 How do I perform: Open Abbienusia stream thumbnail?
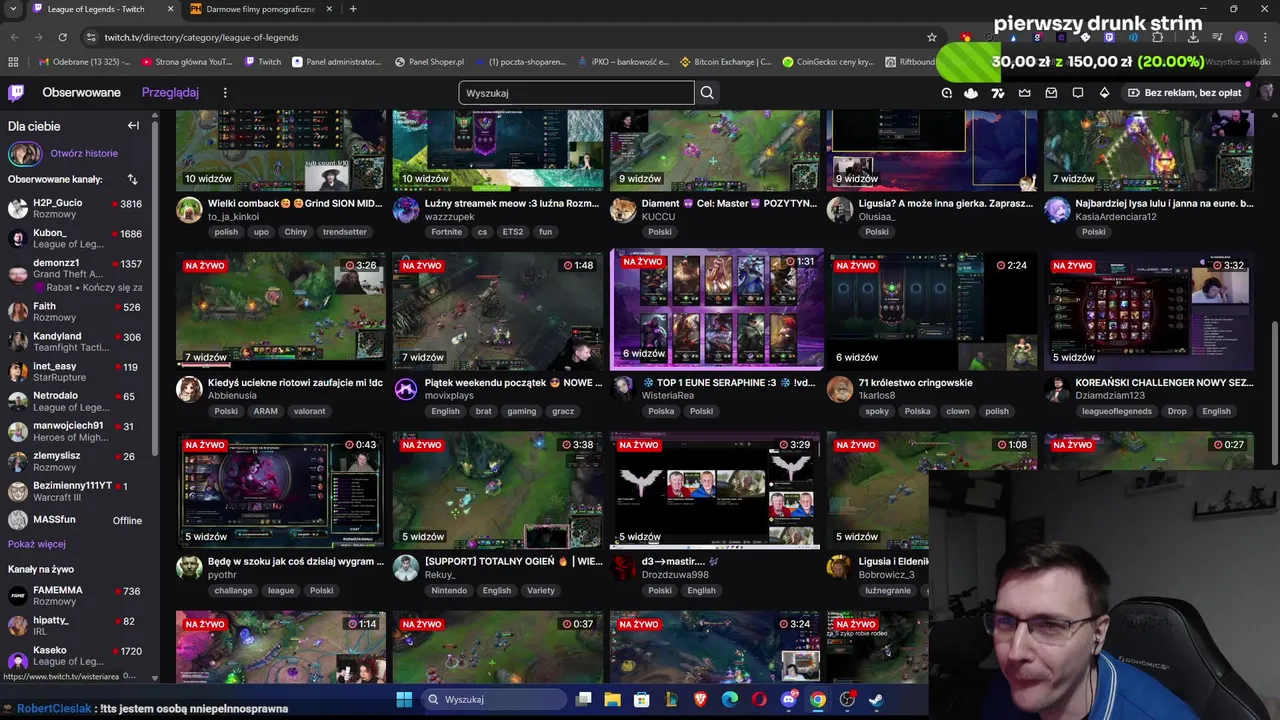(x=281, y=311)
